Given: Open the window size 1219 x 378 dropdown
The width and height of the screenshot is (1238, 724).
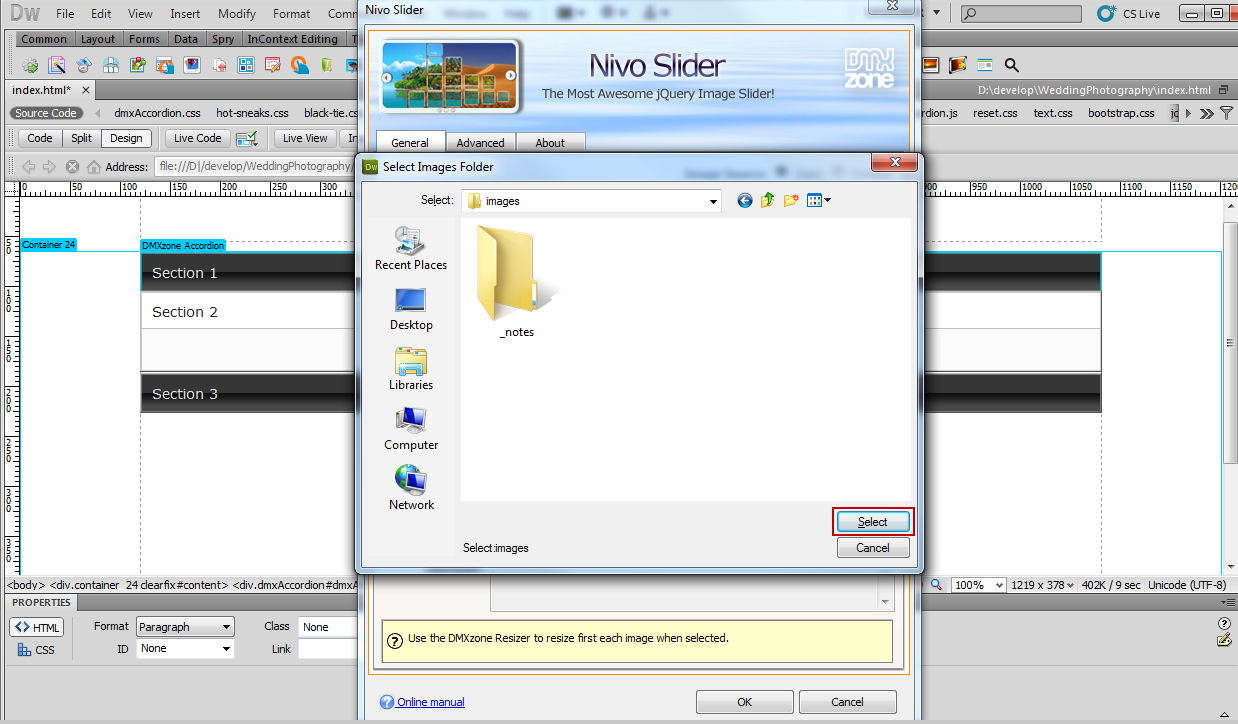Looking at the screenshot, I should [1042, 585].
